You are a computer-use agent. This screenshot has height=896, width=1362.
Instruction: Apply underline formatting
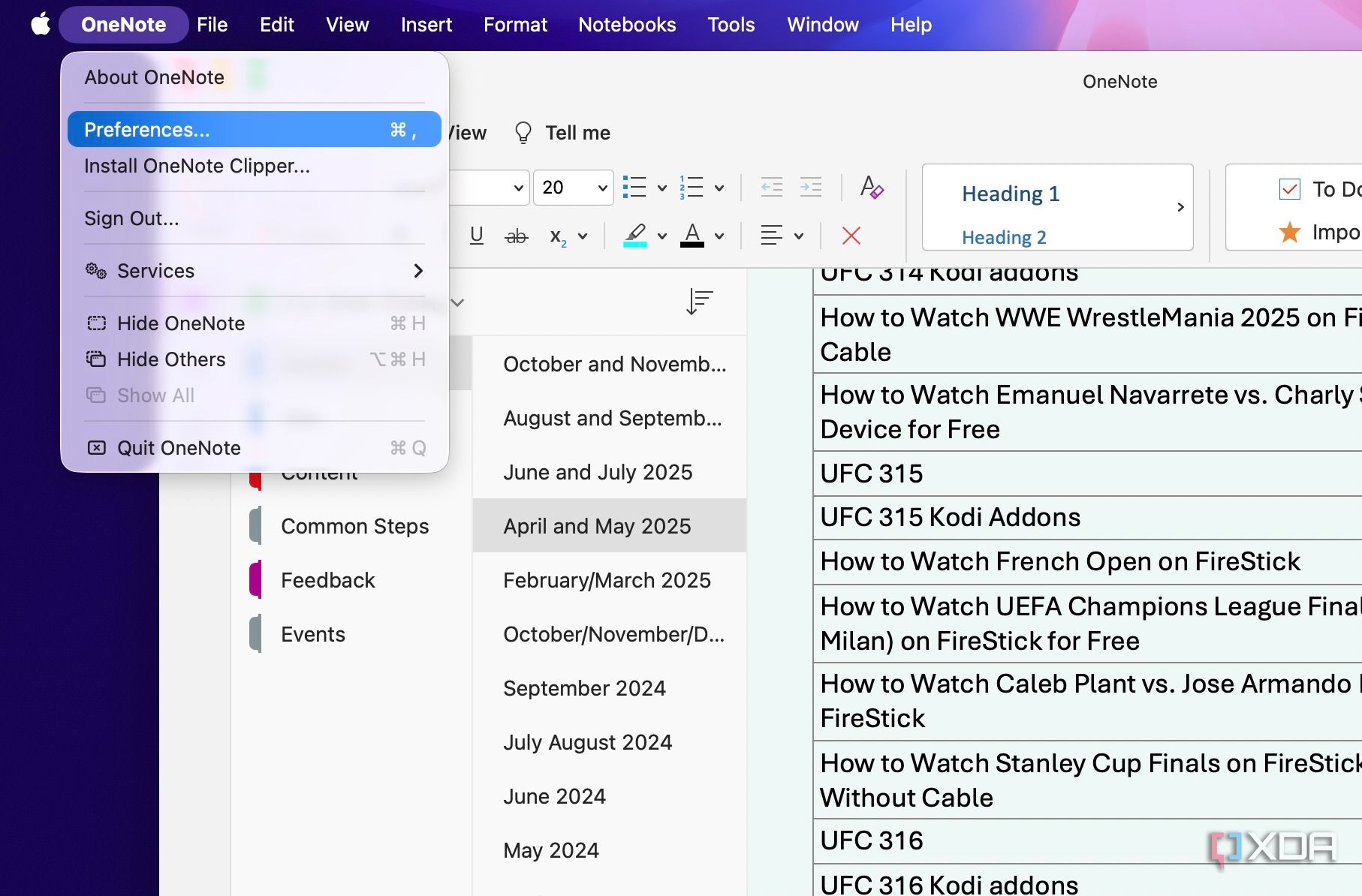tap(476, 236)
